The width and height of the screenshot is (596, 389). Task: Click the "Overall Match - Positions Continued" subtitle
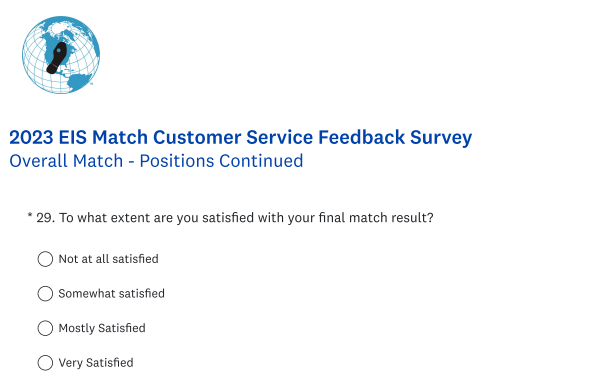coord(156,161)
